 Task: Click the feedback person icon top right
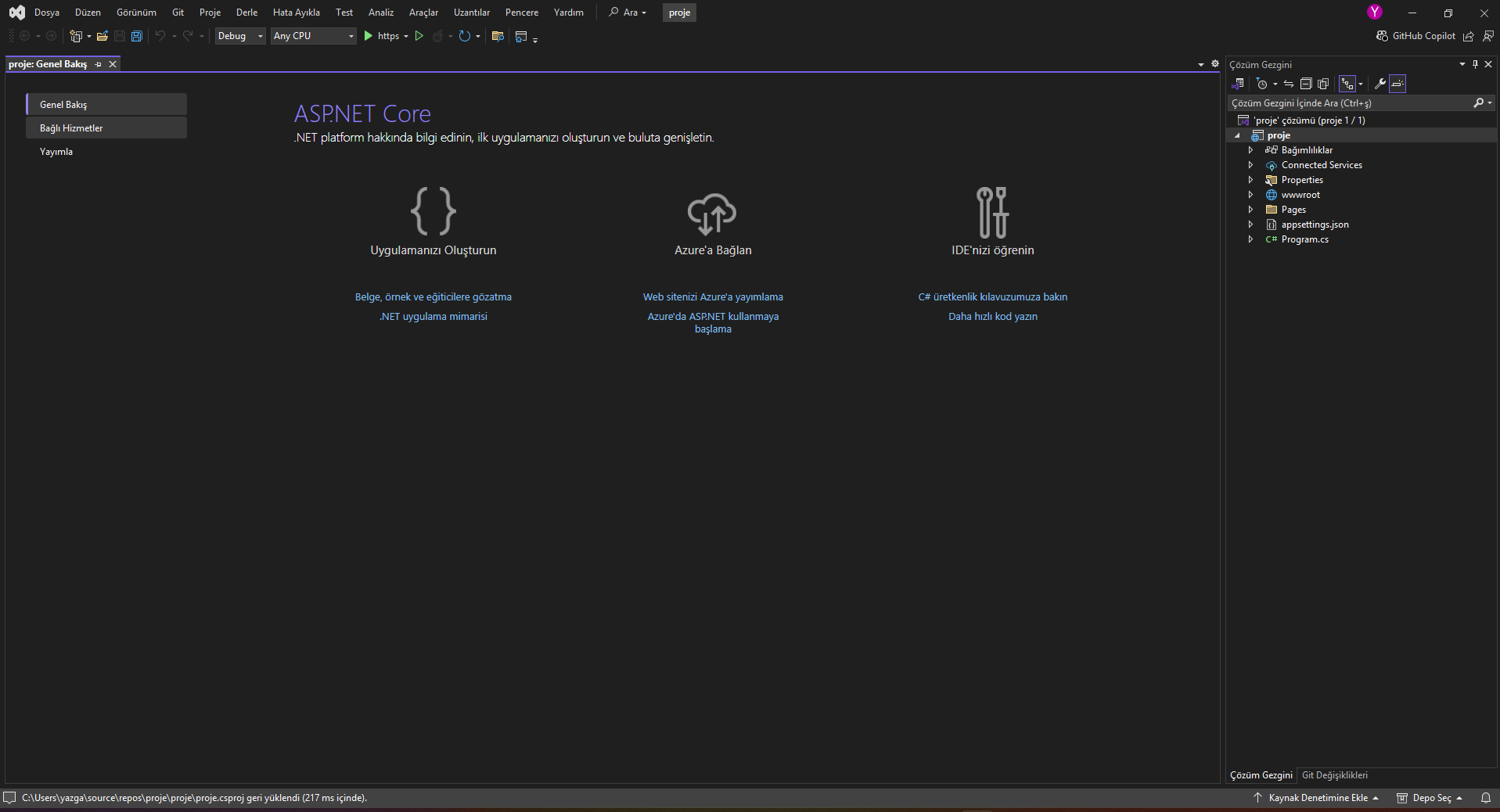[x=1488, y=36]
